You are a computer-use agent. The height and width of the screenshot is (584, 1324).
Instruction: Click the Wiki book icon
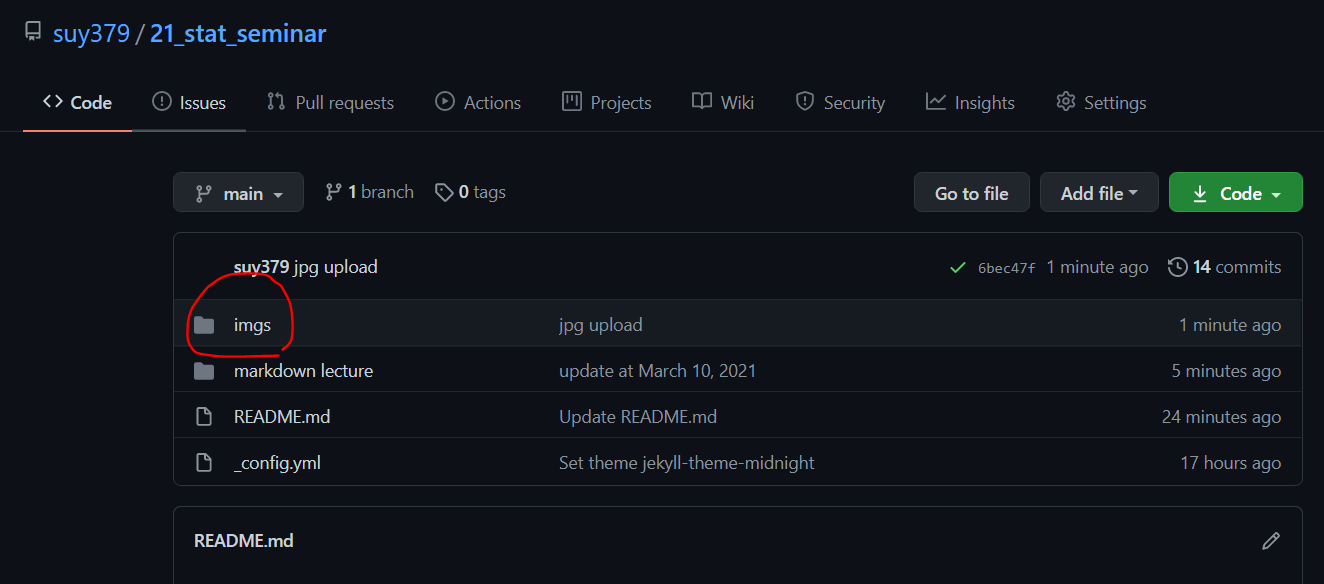click(702, 102)
